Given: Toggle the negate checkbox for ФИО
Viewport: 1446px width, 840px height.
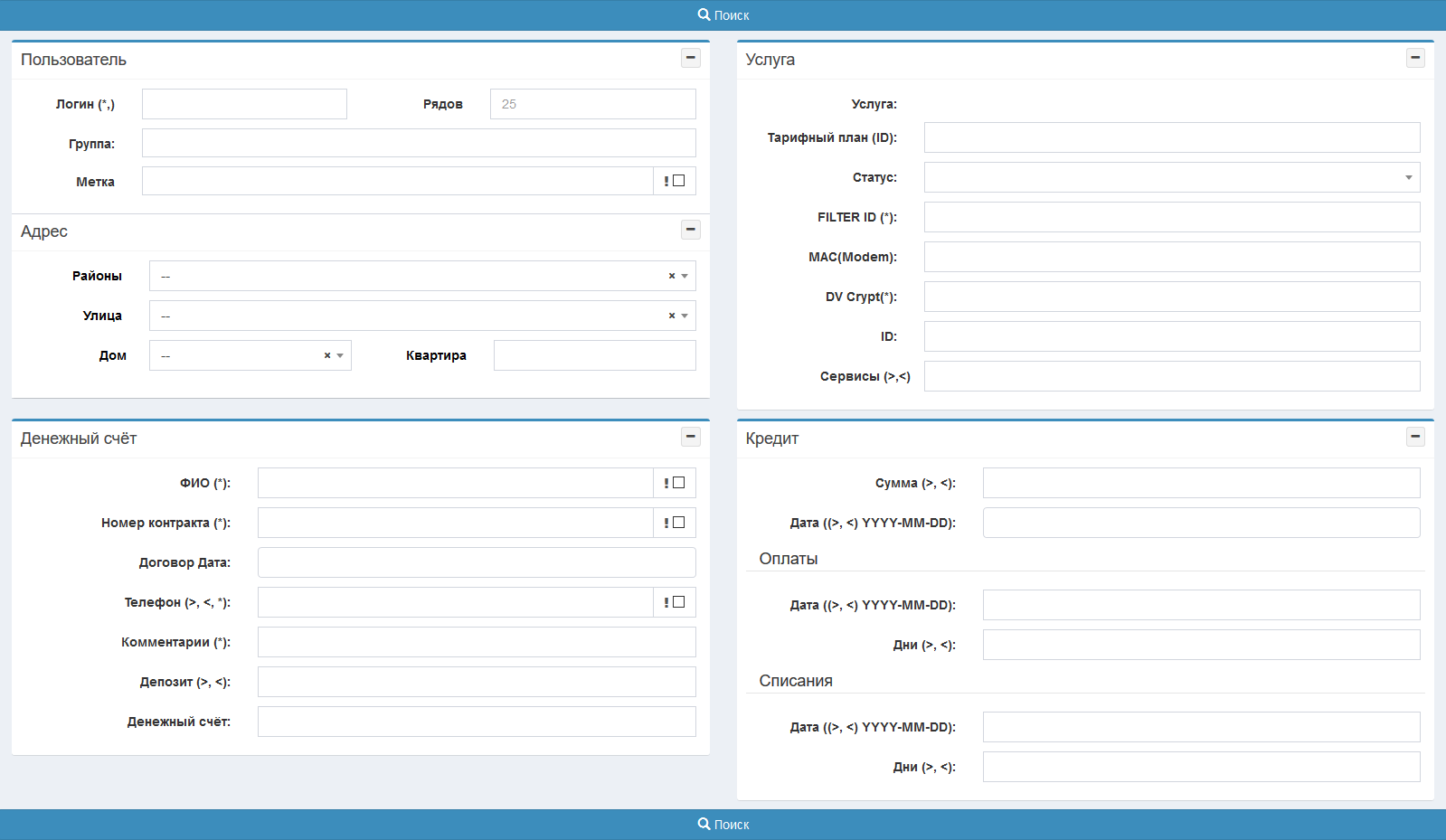Looking at the screenshot, I should point(679,483).
